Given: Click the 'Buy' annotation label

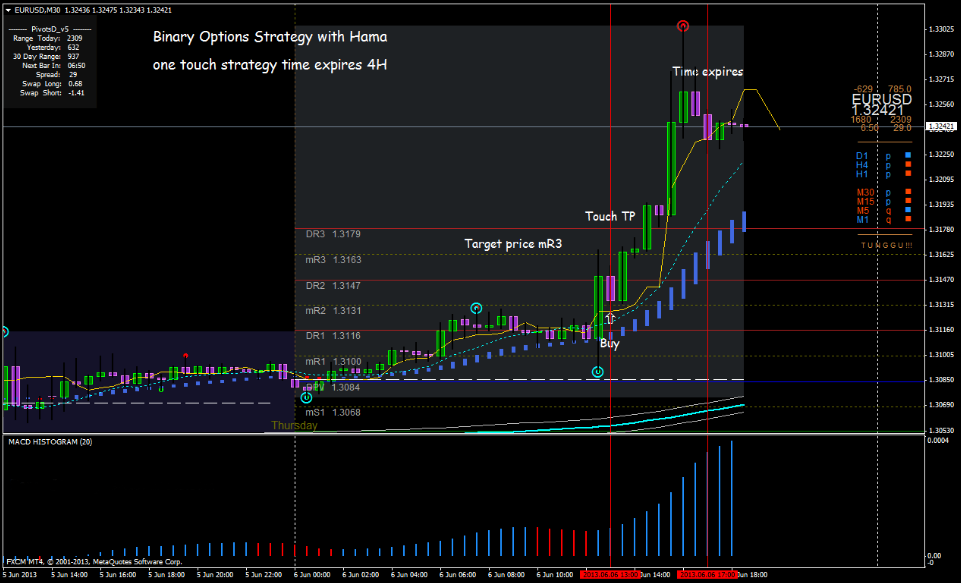Looking at the screenshot, I should point(610,343).
